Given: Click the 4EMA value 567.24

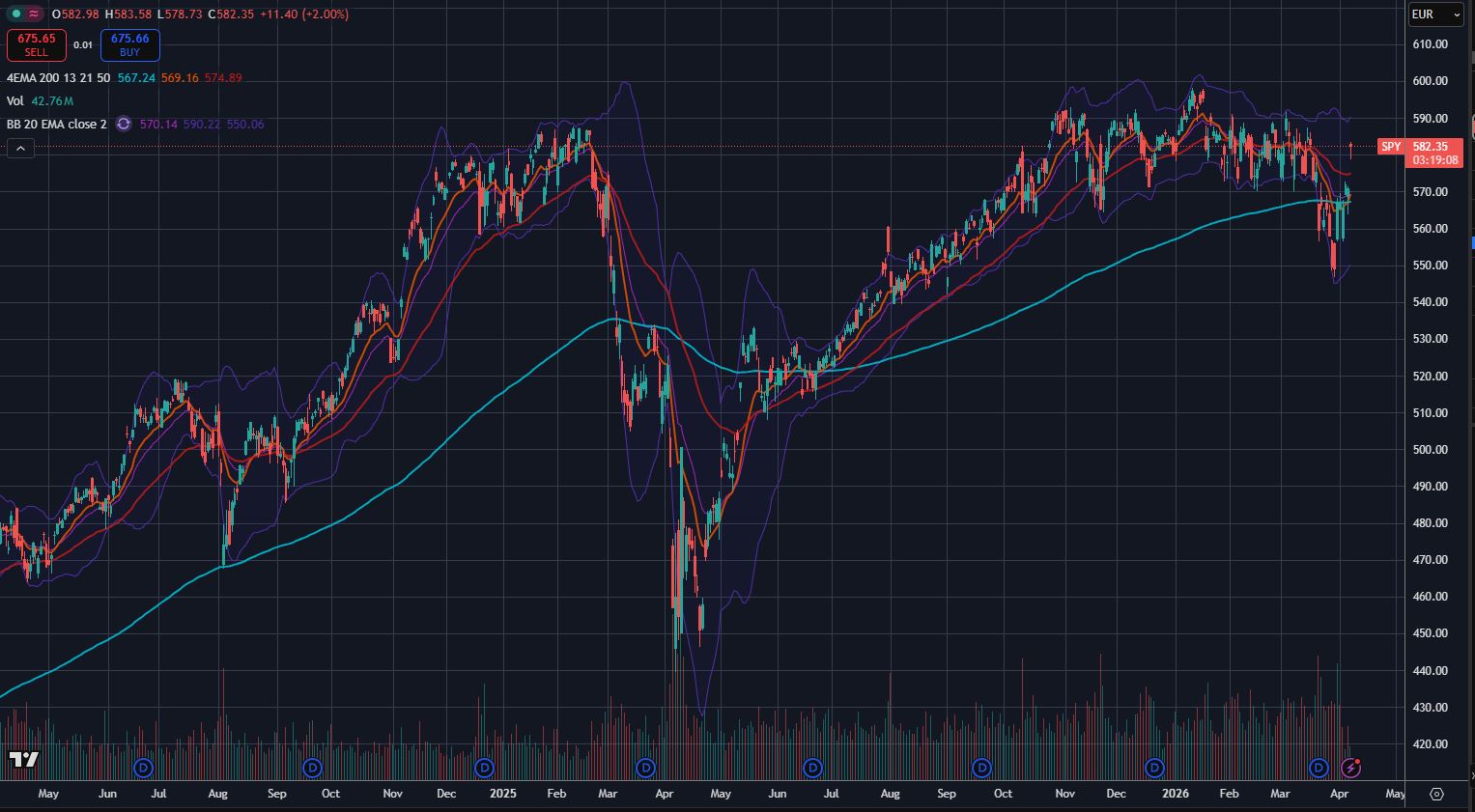Looking at the screenshot, I should click(136, 77).
